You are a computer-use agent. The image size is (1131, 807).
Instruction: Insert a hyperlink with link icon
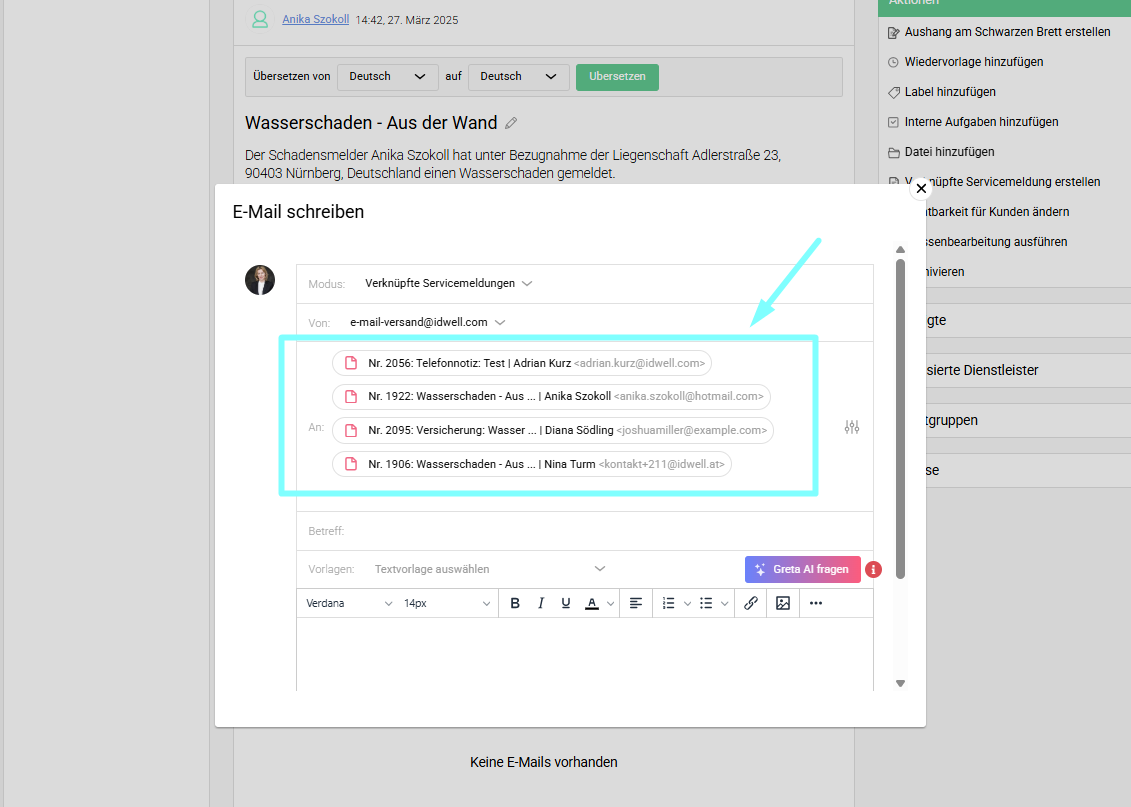coord(751,603)
